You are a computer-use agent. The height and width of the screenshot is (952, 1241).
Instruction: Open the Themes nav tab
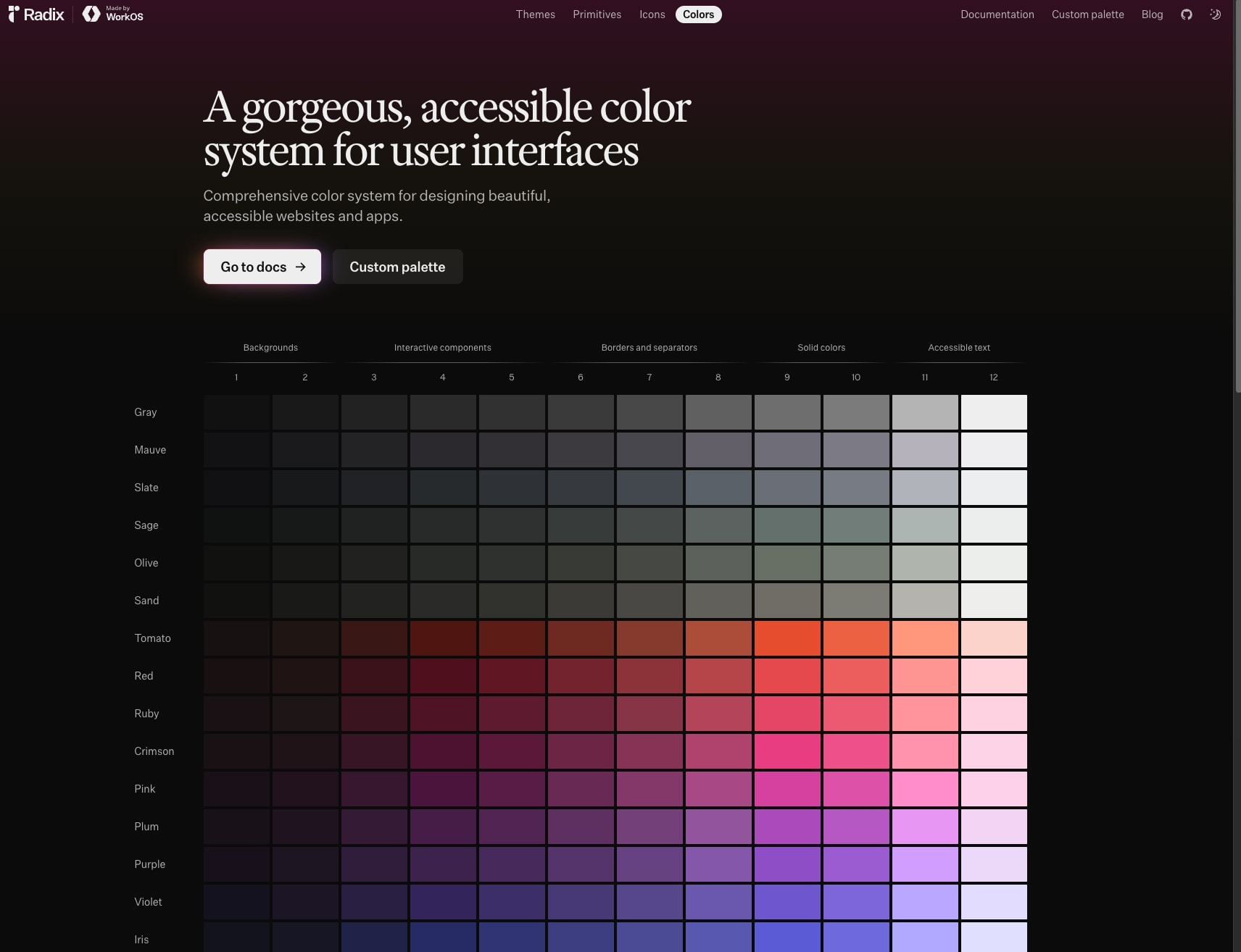(x=536, y=14)
